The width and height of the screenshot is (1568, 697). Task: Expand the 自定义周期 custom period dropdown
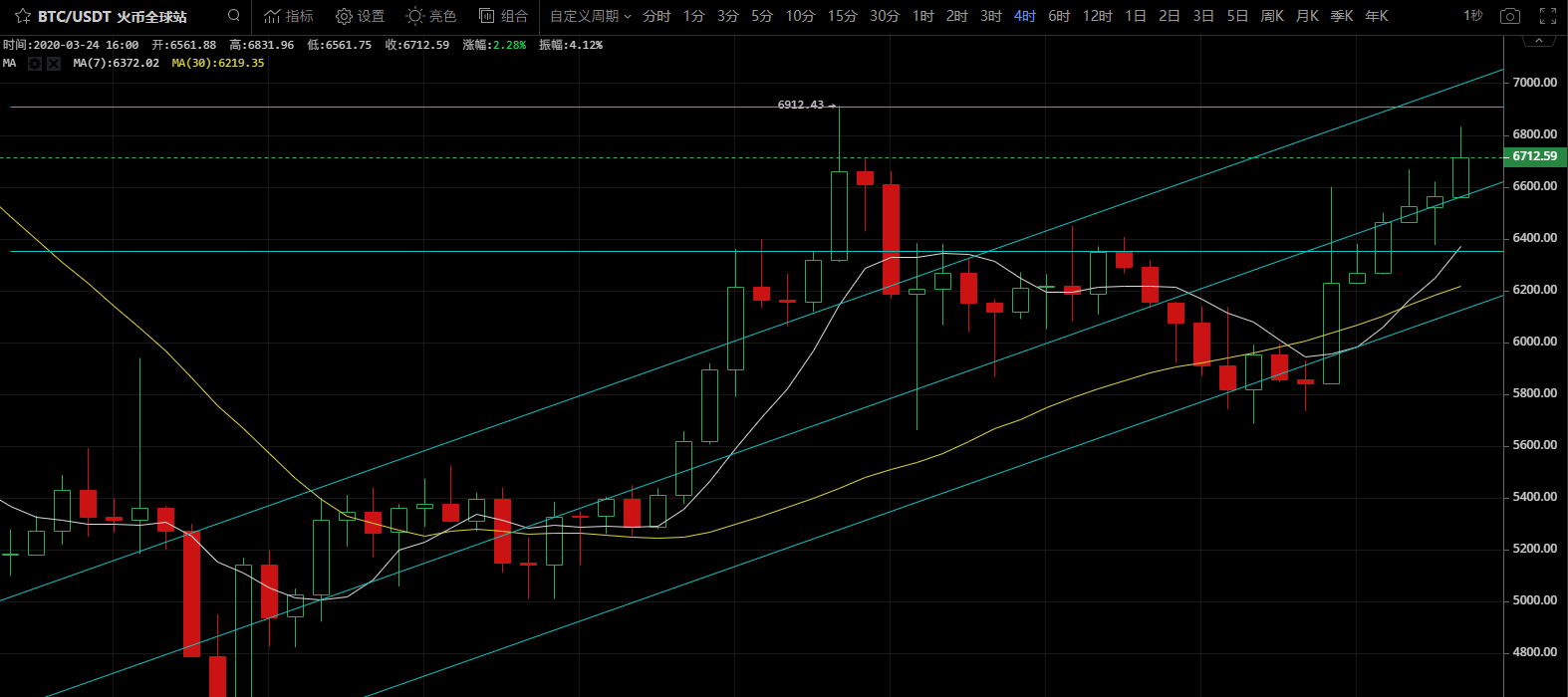click(x=591, y=16)
